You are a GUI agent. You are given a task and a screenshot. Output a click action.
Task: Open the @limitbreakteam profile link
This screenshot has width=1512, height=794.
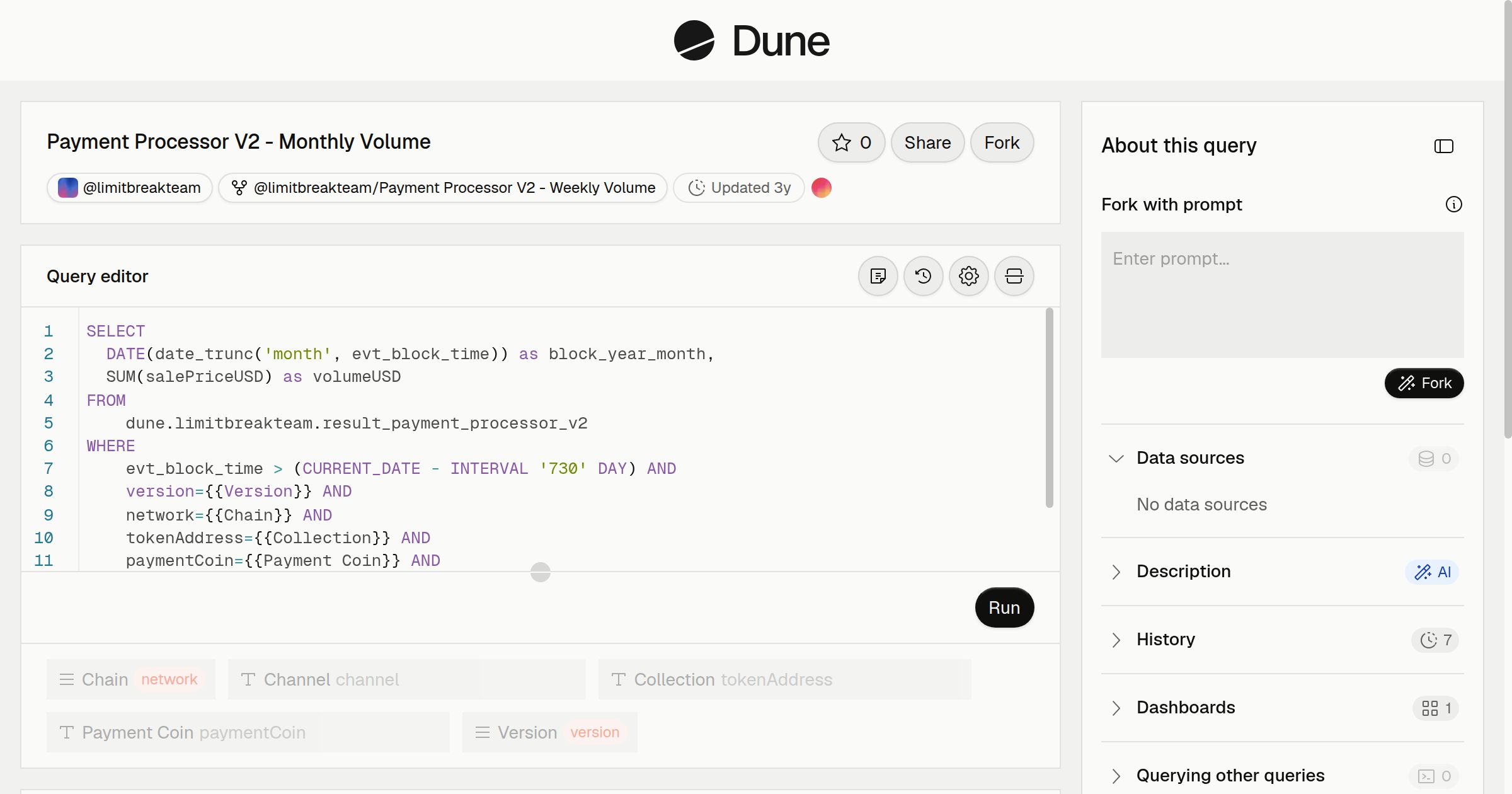coord(129,188)
